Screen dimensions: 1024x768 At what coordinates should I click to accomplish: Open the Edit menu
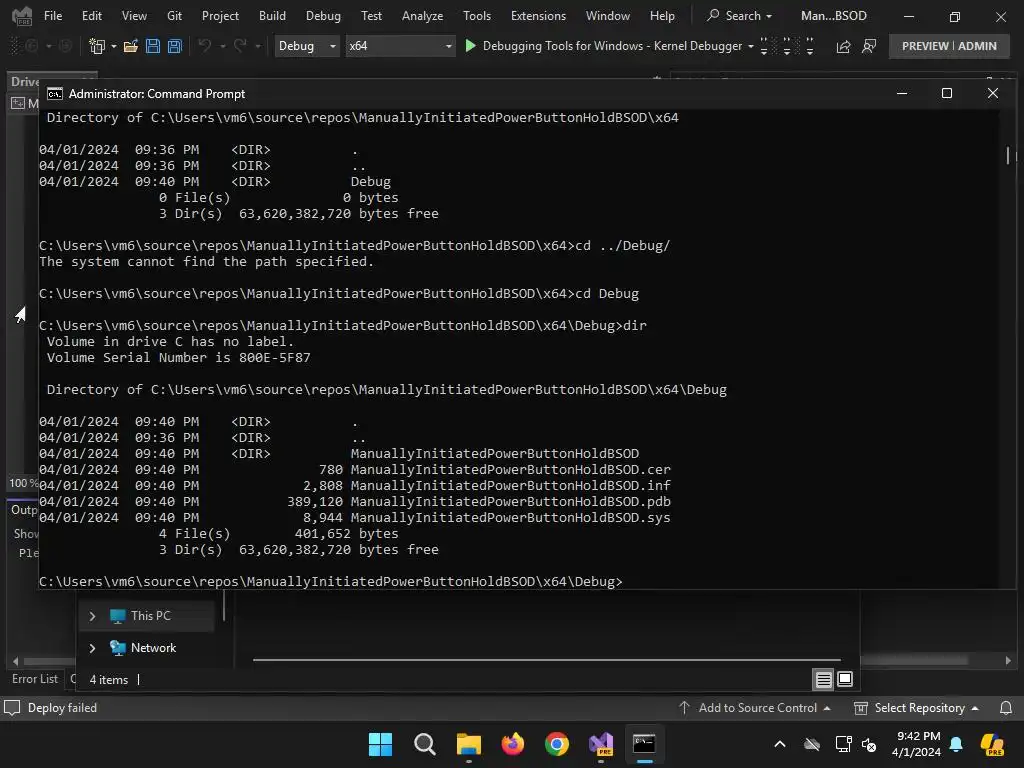tap(91, 16)
